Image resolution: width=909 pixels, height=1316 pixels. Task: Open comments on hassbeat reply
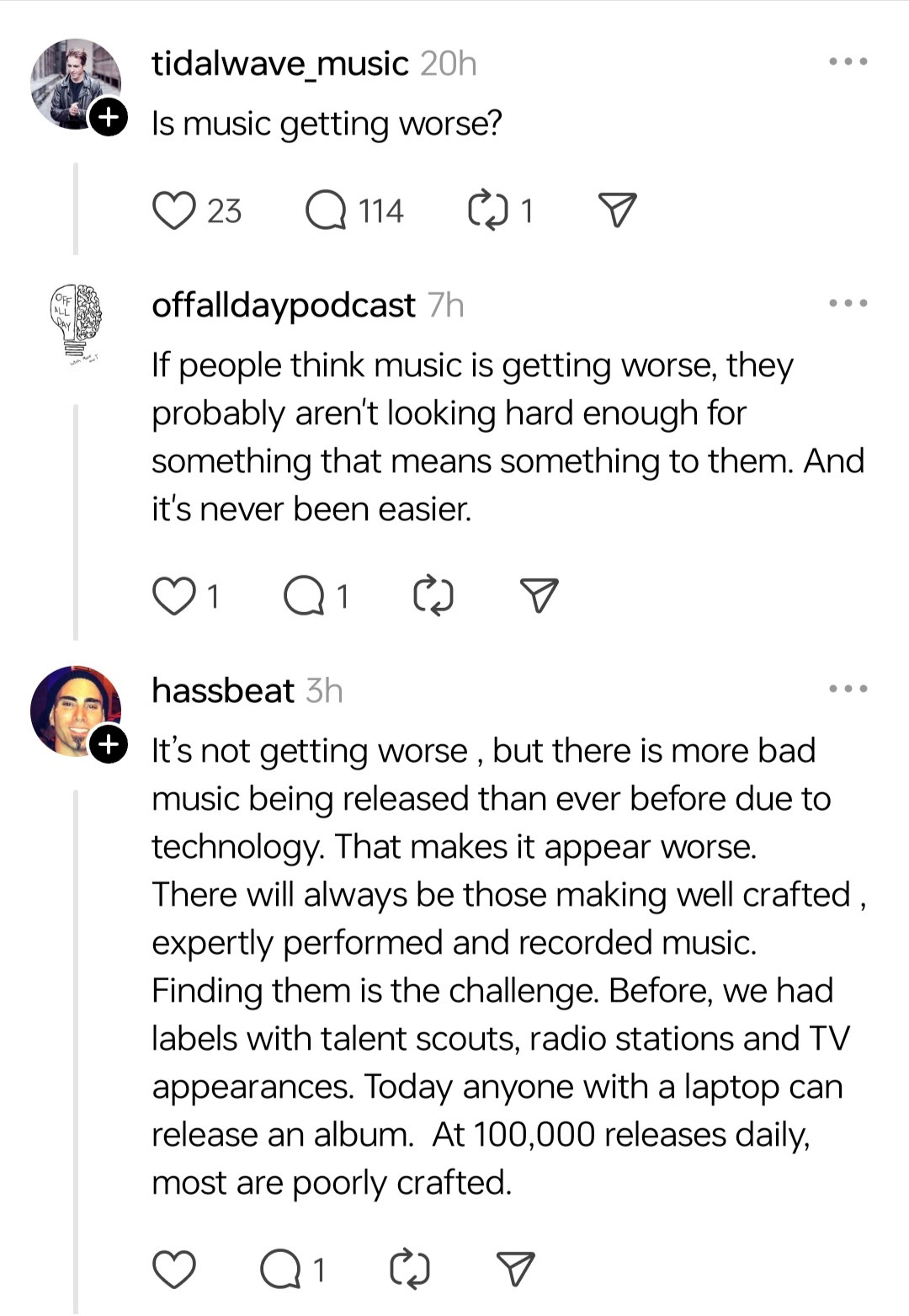[x=281, y=1269]
